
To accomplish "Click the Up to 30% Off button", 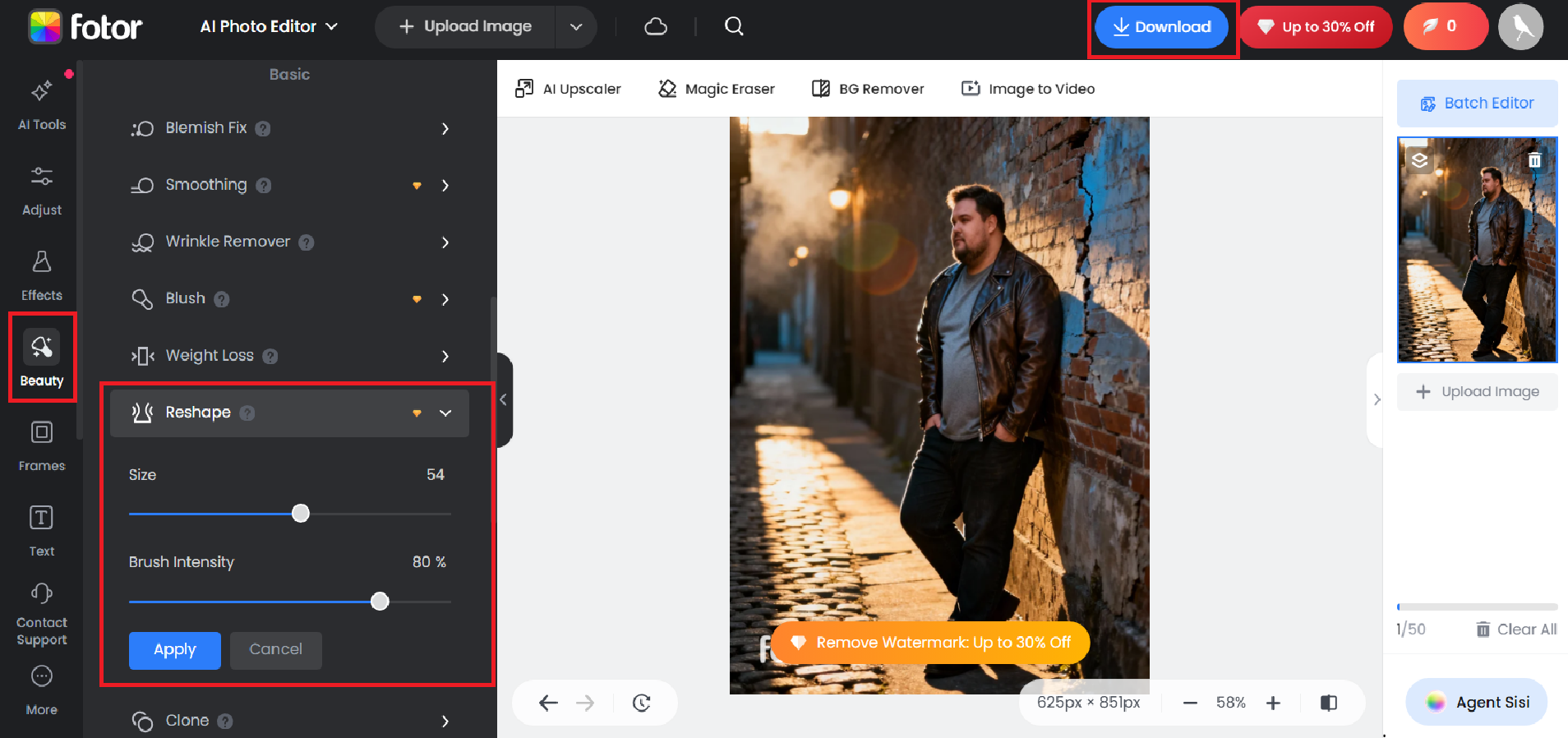I will pyautogui.click(x=1316, y=27).
